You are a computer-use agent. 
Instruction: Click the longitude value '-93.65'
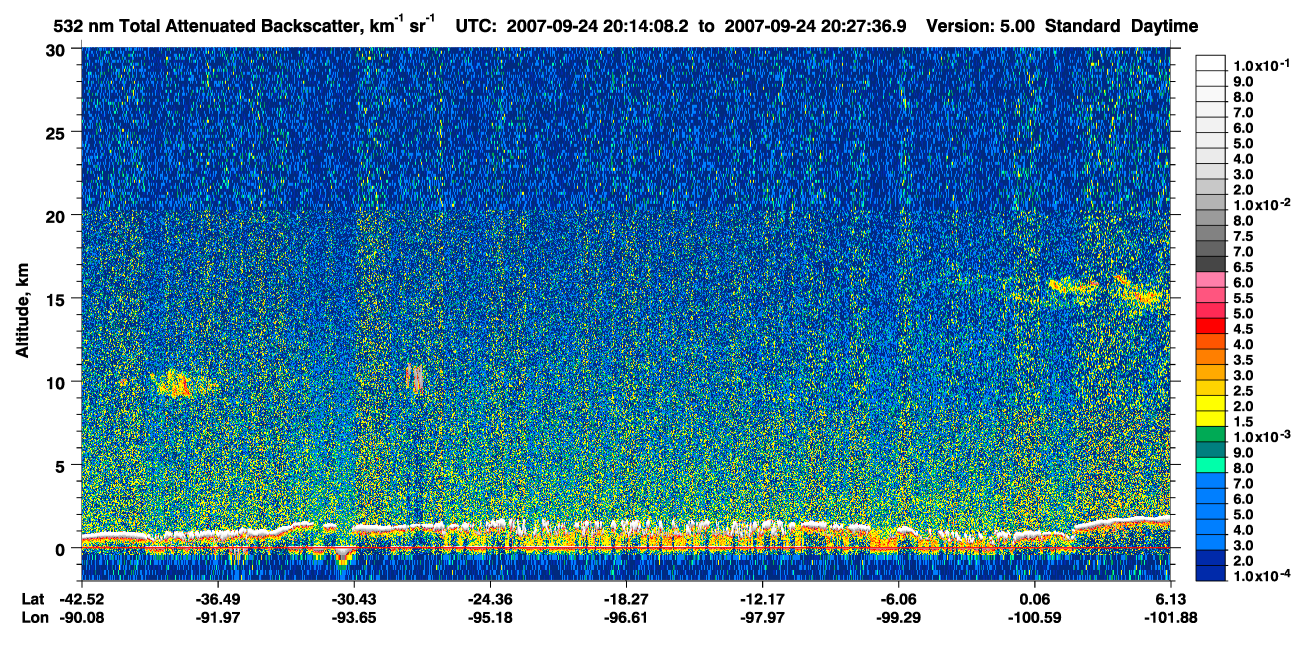point(353,617)
